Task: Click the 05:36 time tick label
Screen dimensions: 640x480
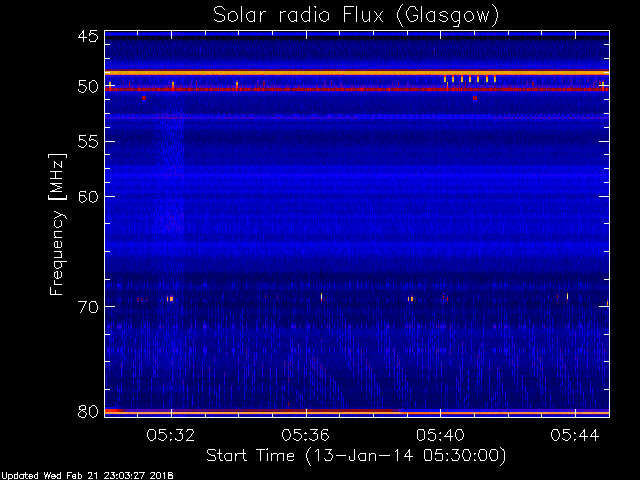Action: coord(305,435)
